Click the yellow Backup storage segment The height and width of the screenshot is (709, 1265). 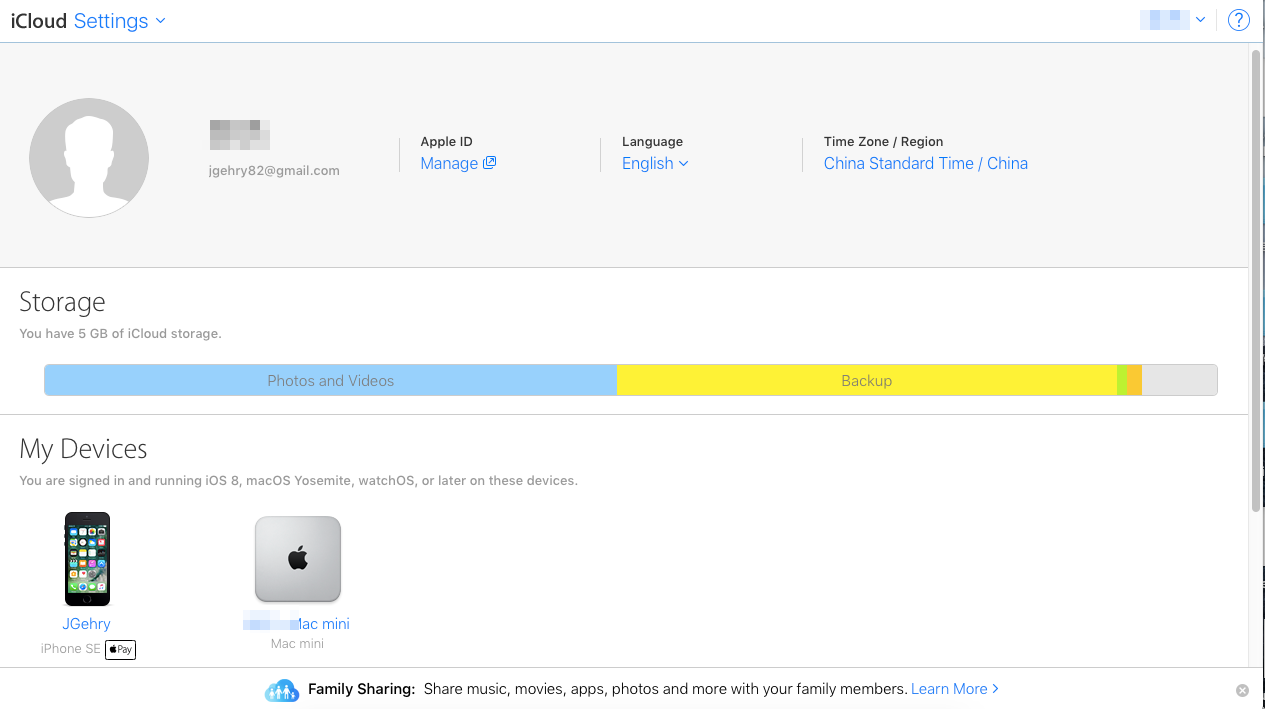[x=866, y=380]
